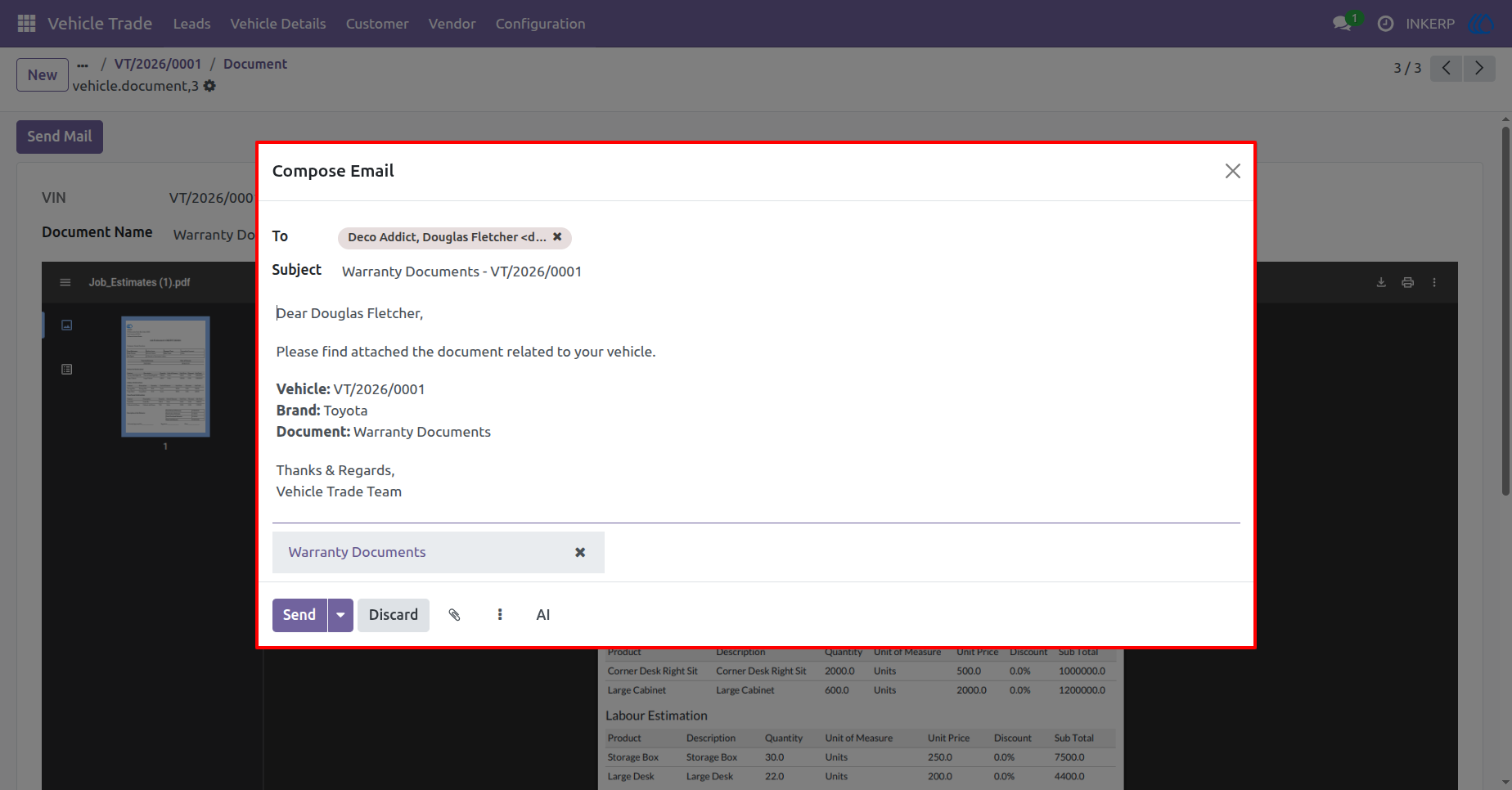Click the 'Document' breadcrumb text
Image resolution: width=1512 pixels, height=790 pixels.
click(x=255, y=64)
